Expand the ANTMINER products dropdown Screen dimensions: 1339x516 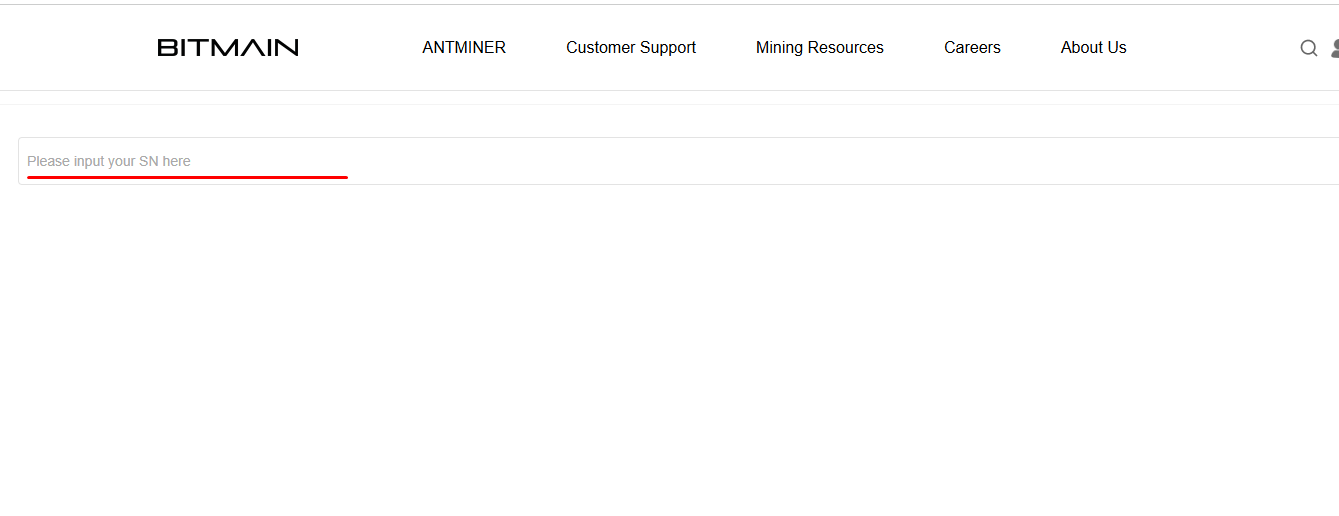coord(464,47)
